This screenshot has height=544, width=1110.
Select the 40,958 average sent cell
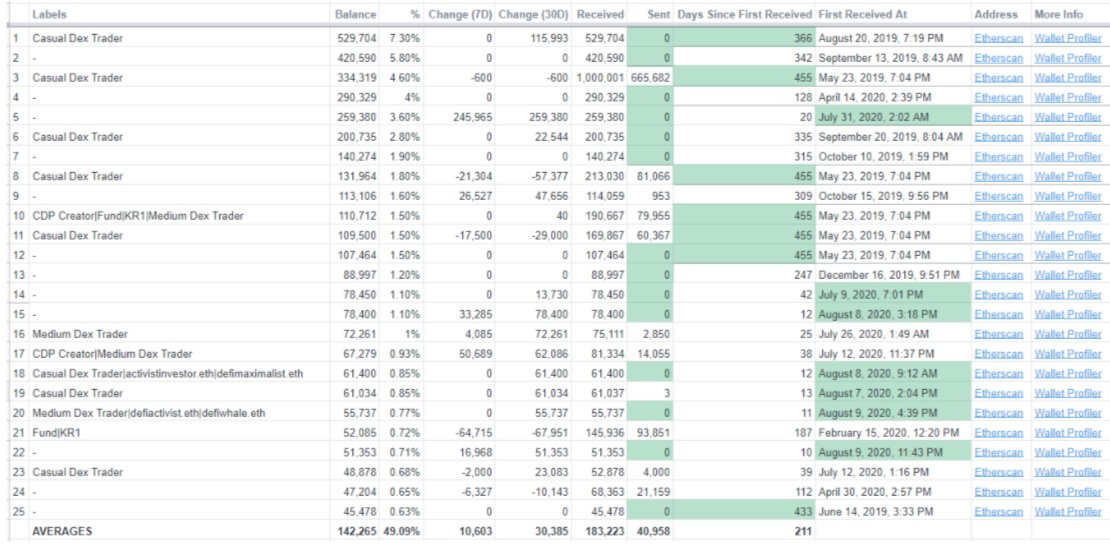tap(651, 531)
